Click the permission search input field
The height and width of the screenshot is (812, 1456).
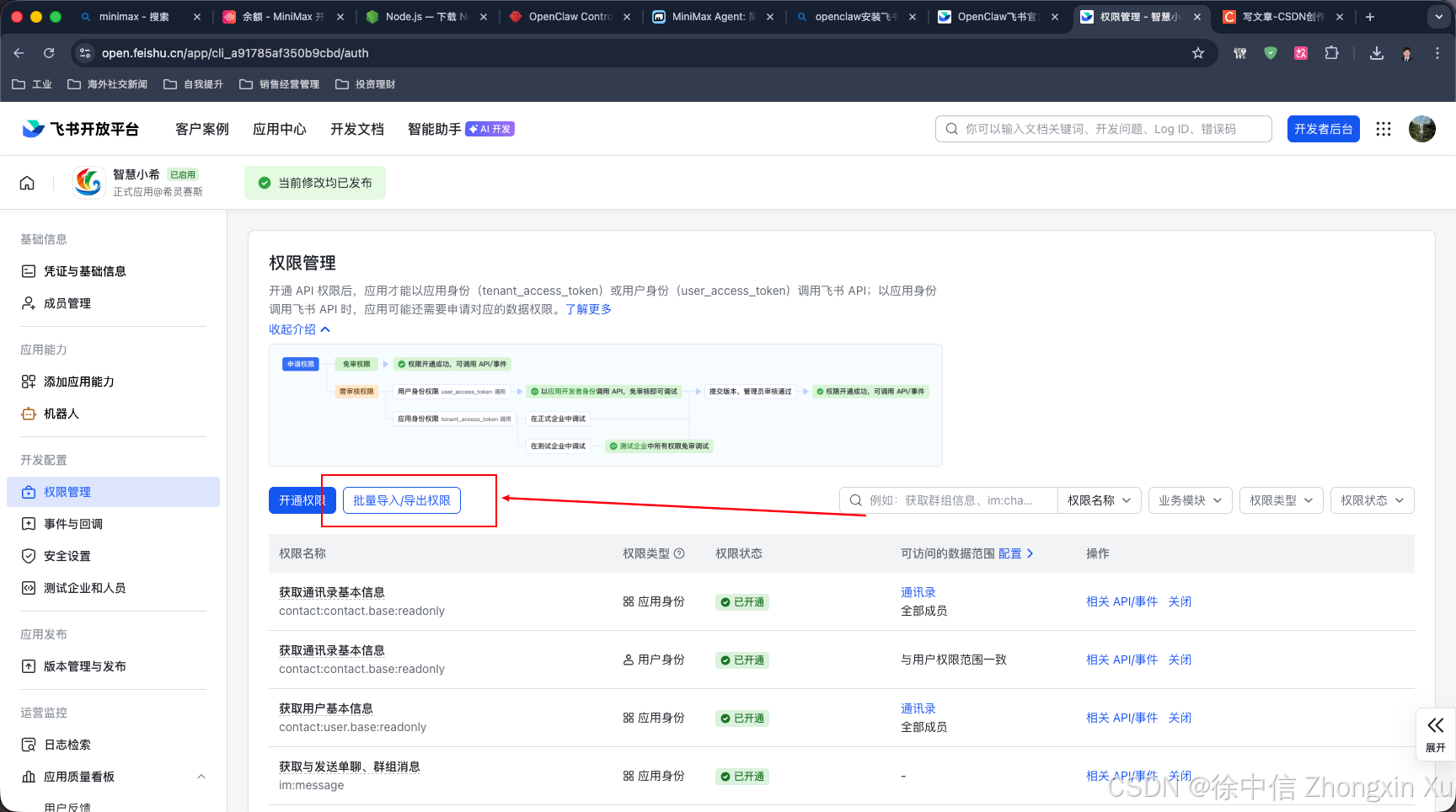pos(949,500)
